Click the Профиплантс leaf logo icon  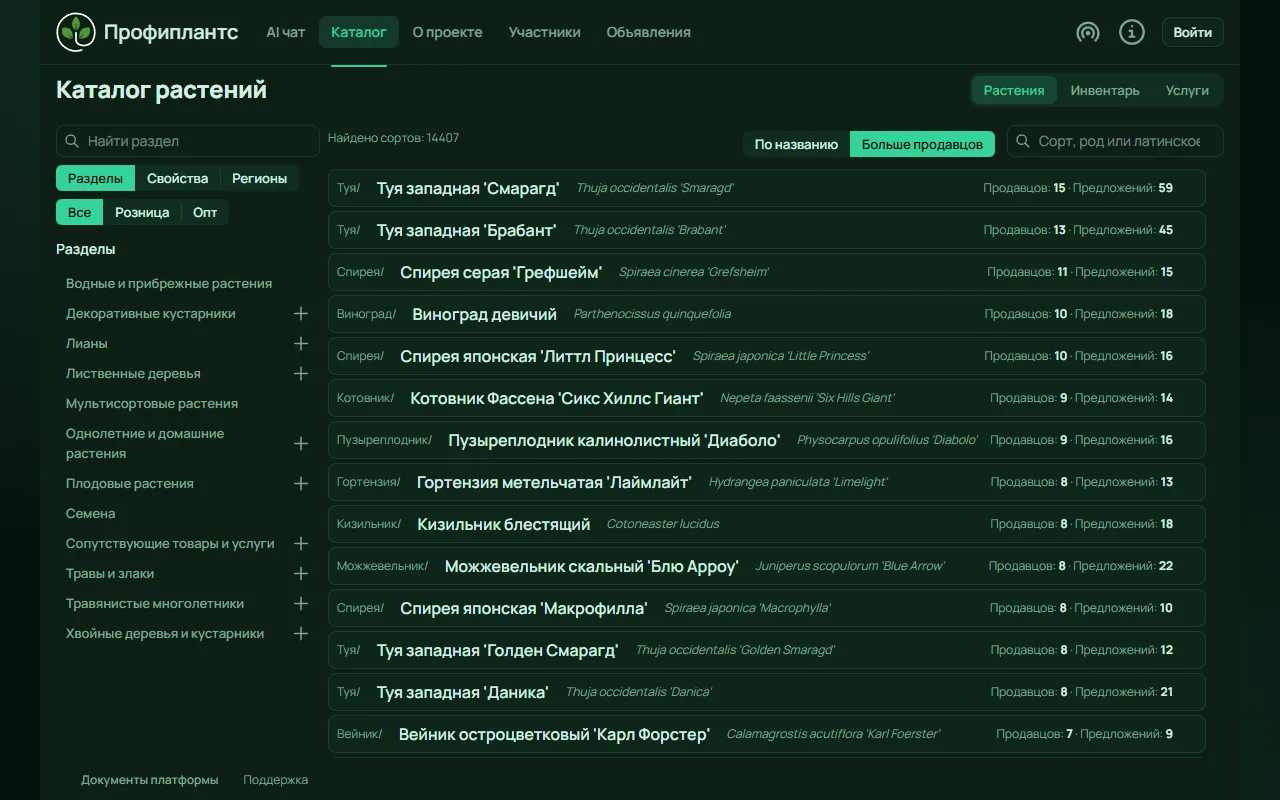click(76, 32)
